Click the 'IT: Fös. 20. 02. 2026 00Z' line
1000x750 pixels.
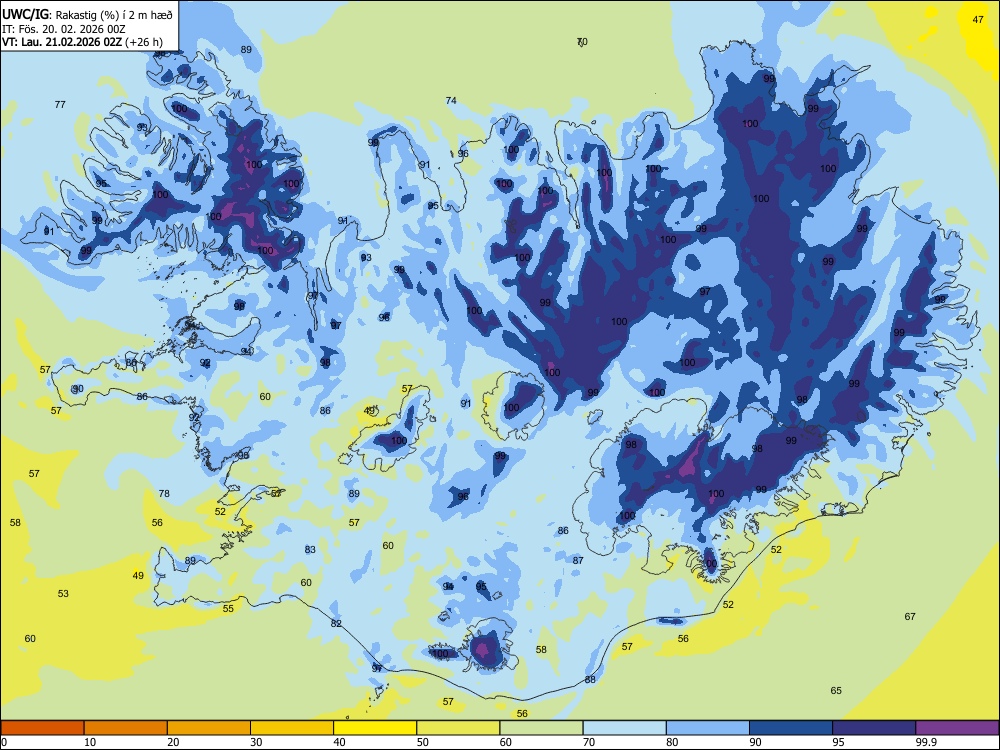64,29
